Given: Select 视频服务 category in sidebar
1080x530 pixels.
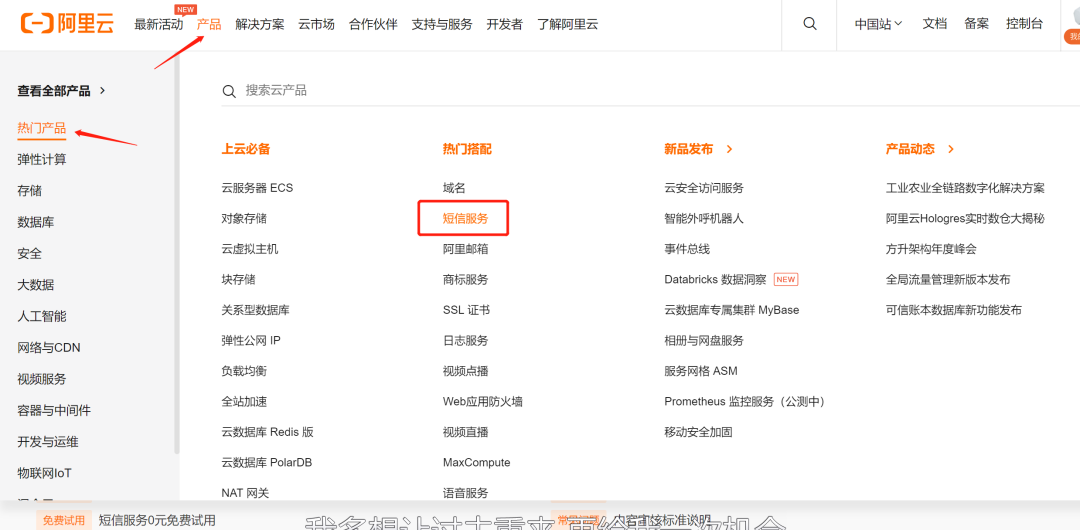Looking at the screenshot, I should [x=42, y=379].
